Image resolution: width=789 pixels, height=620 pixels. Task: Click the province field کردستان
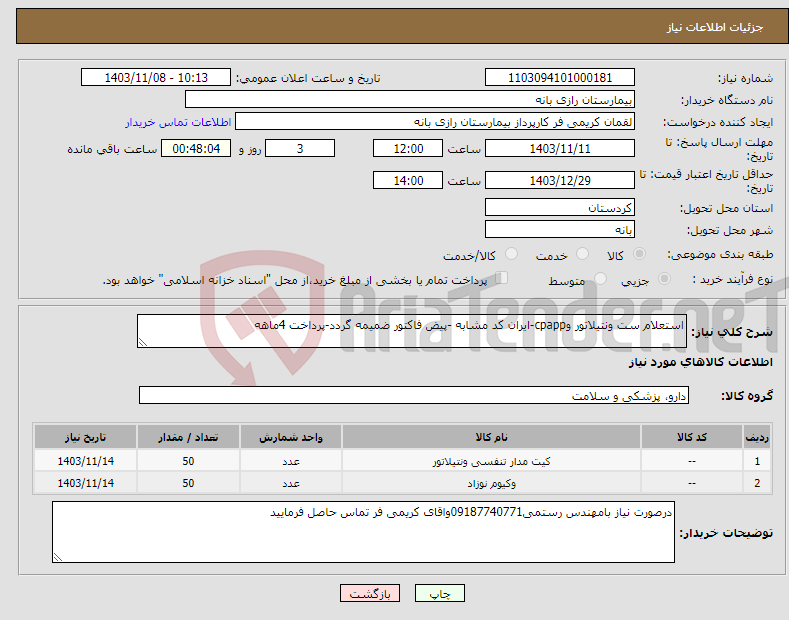click(560, 207)
